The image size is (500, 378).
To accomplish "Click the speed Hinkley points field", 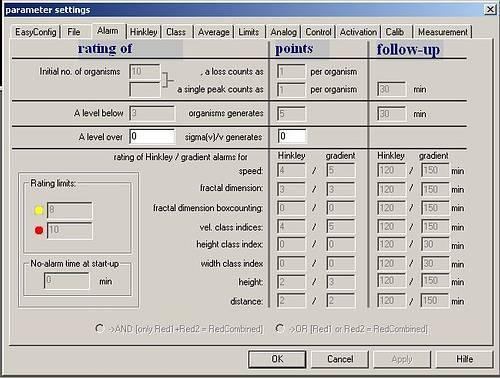I will pyautogui.click(x=291, y=170).
